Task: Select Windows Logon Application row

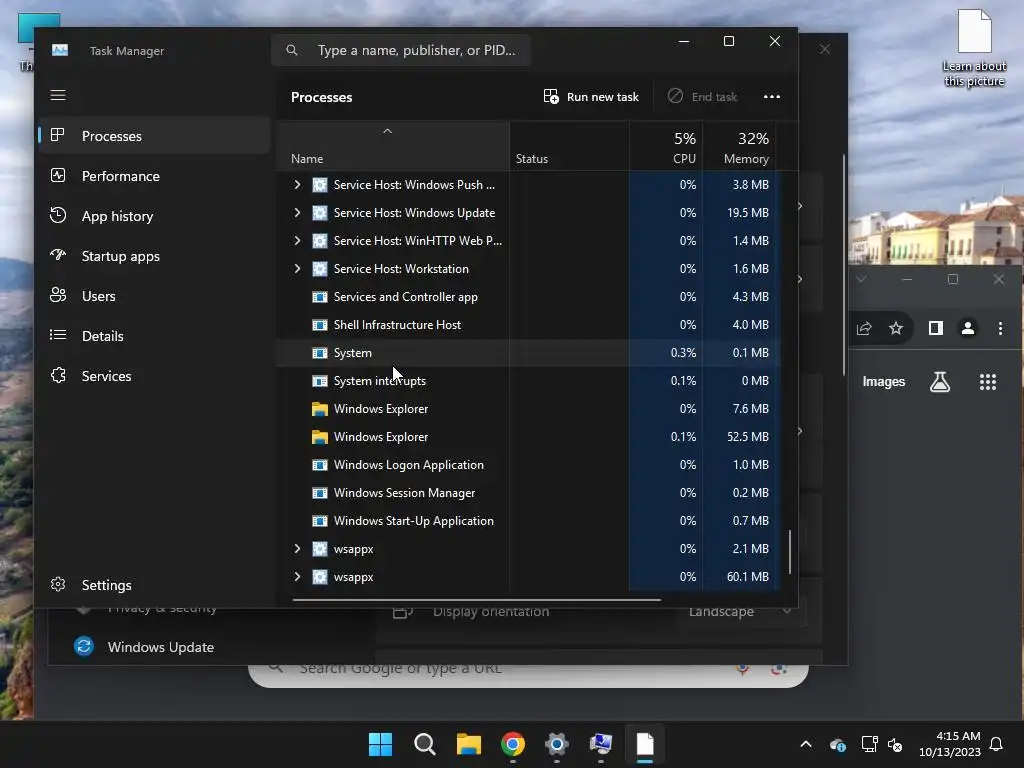Action: click(528, 465)
